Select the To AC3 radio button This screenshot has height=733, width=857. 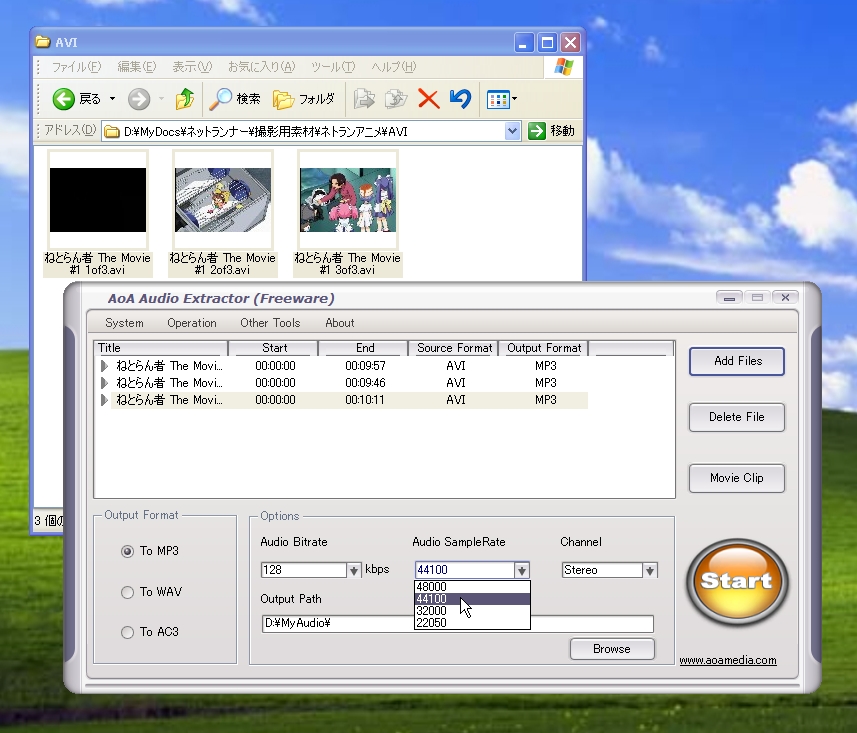(x=127, y=632)
